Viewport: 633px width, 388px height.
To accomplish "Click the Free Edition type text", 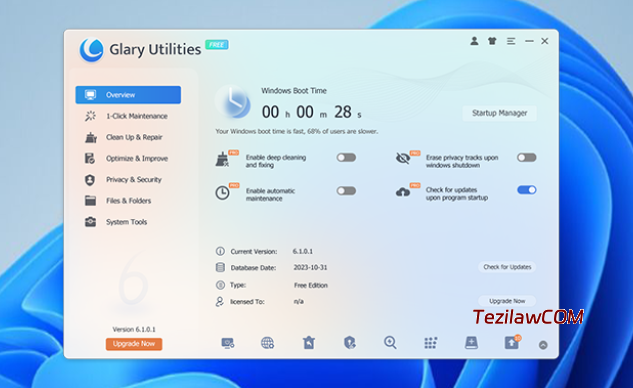I will click(x=311, y=285).
